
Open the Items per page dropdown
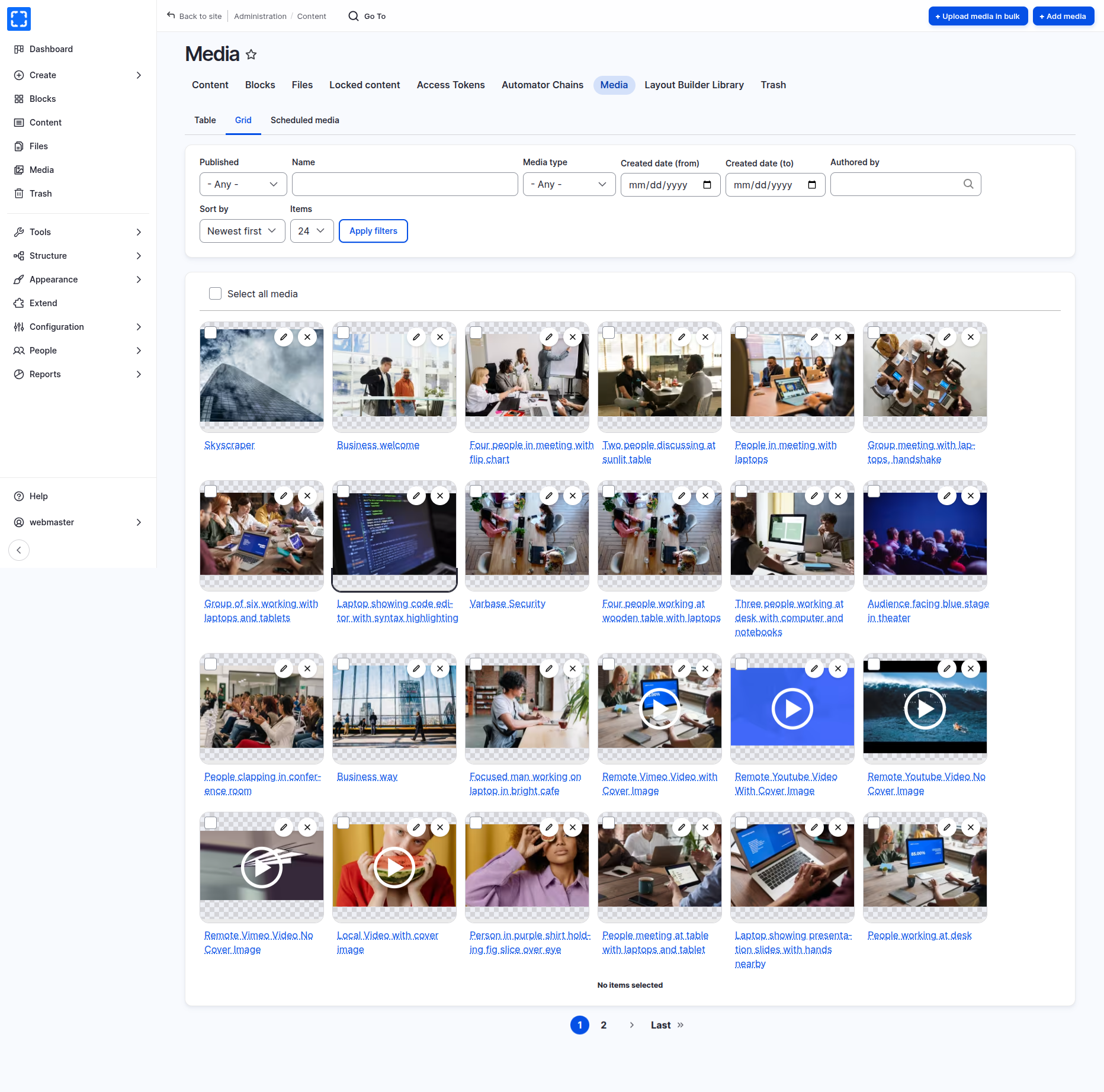(312, 231)
